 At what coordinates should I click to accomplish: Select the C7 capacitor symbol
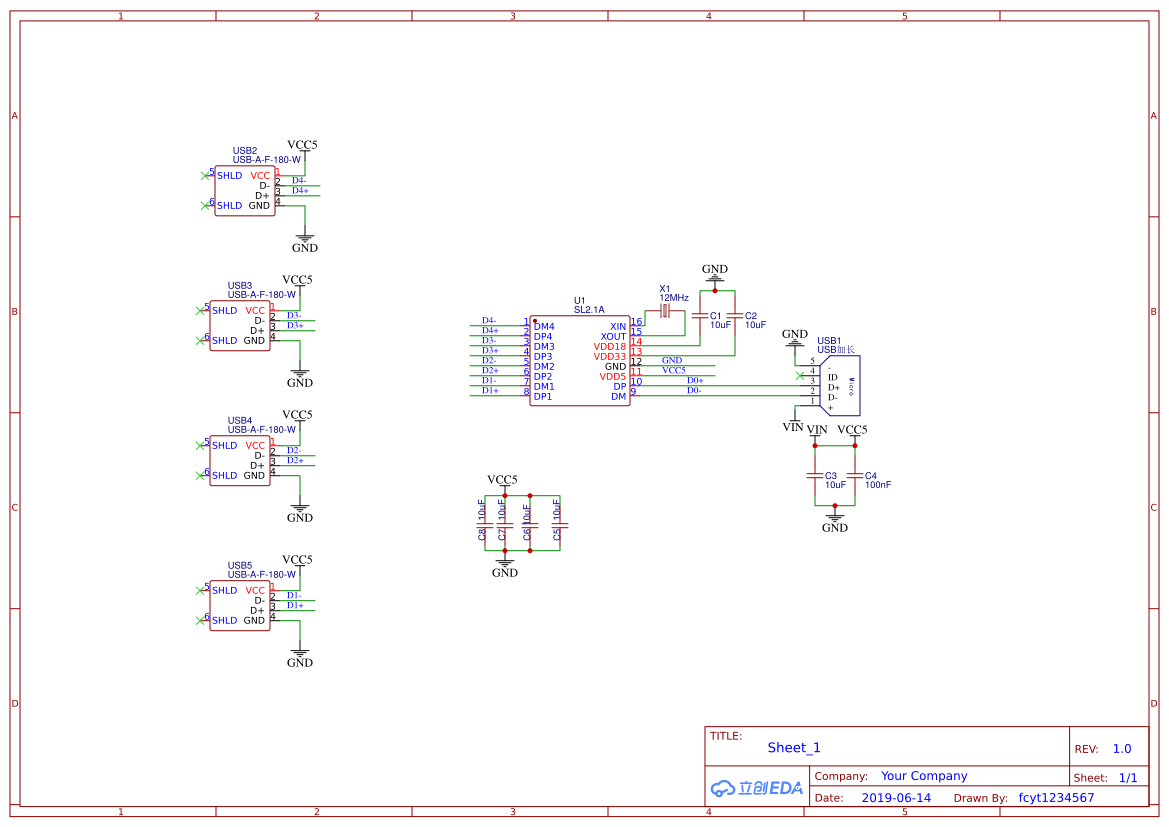pos(505,525)
